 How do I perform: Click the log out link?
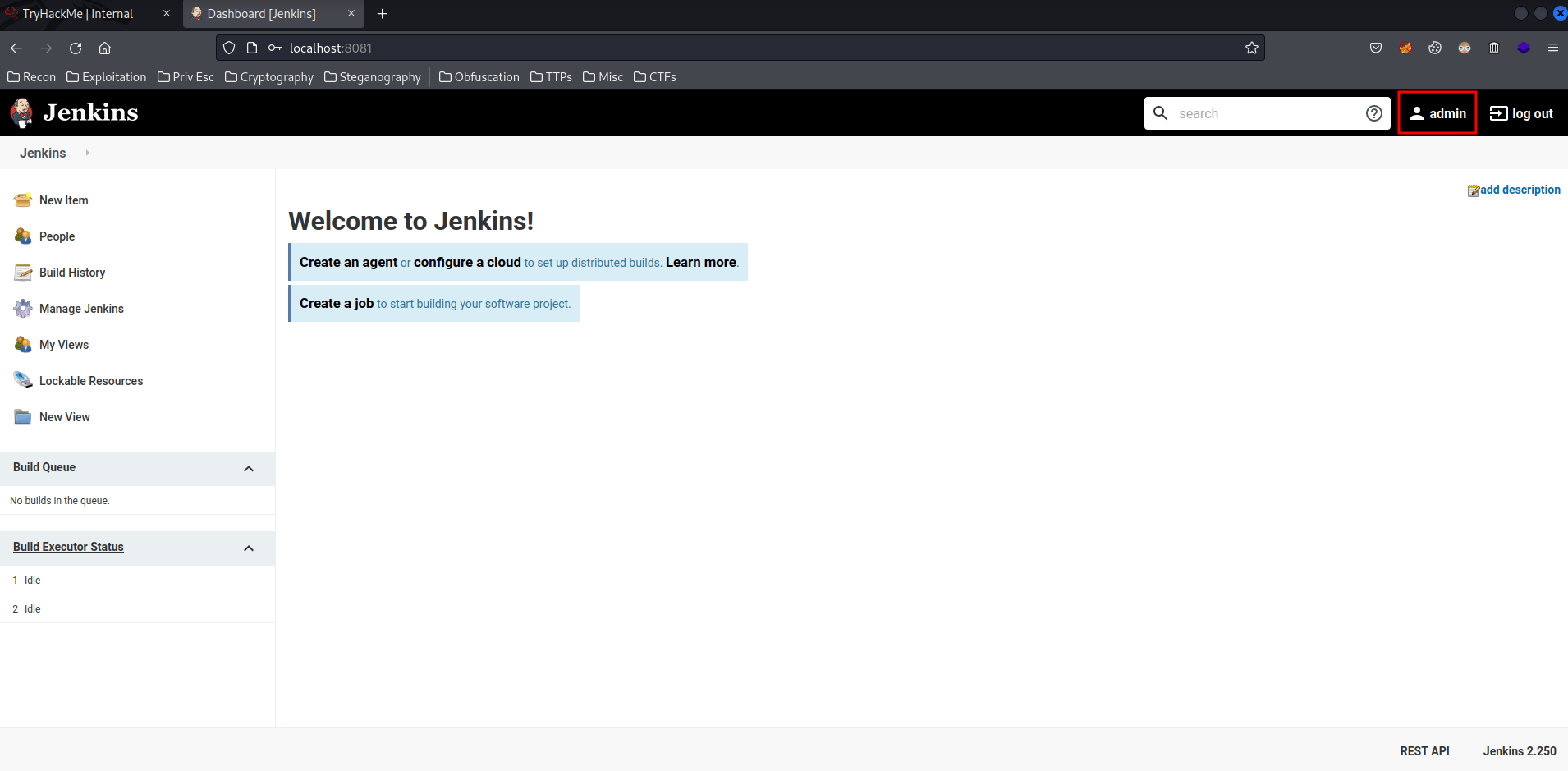(x=1521, y=113)
